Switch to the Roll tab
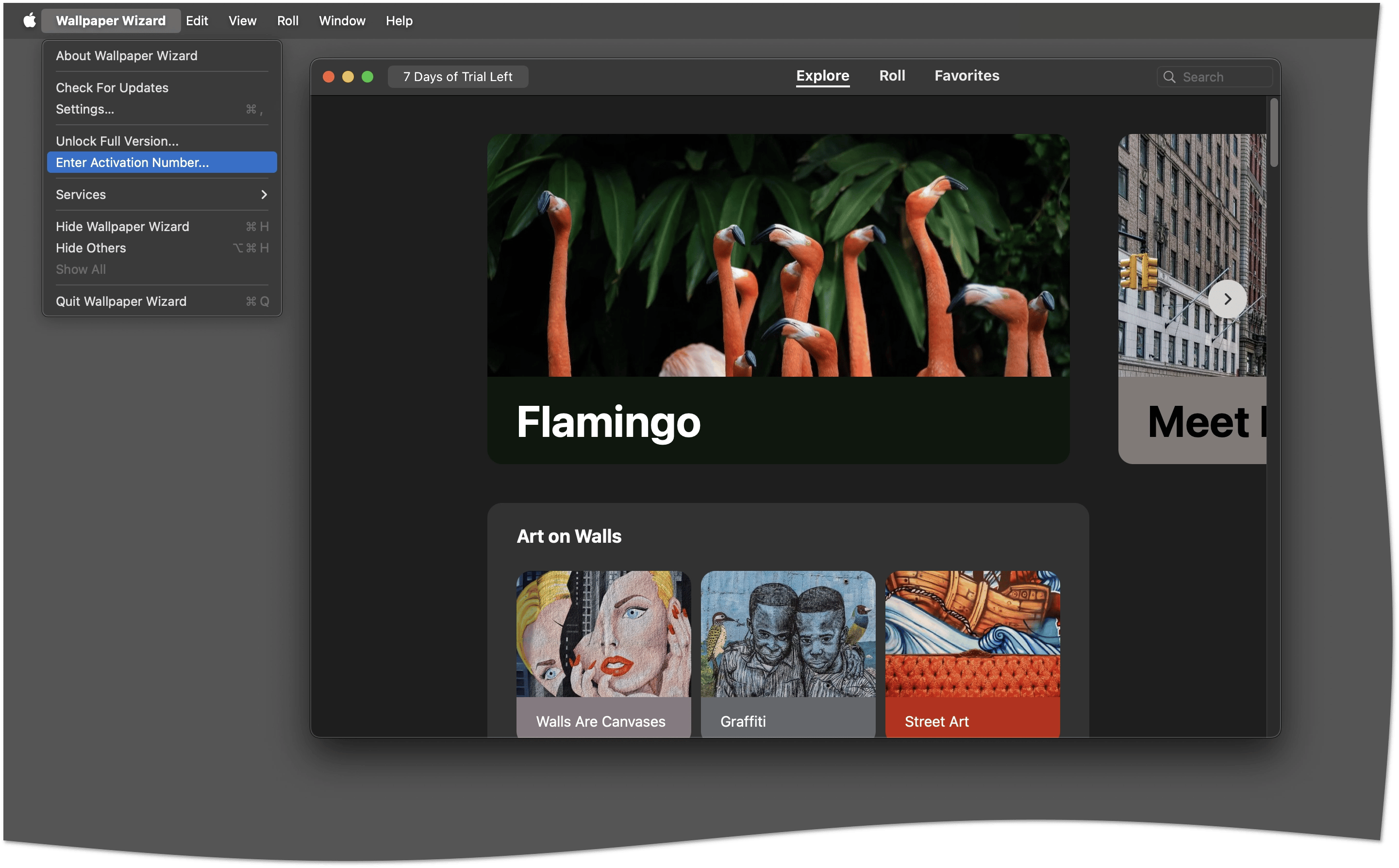Screen dimensions: 1399x868 [892, 76]
